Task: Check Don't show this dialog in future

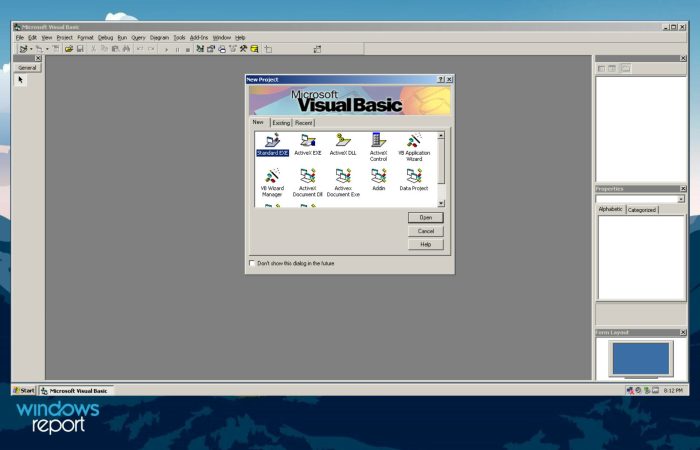Action: tap(252, 263)
